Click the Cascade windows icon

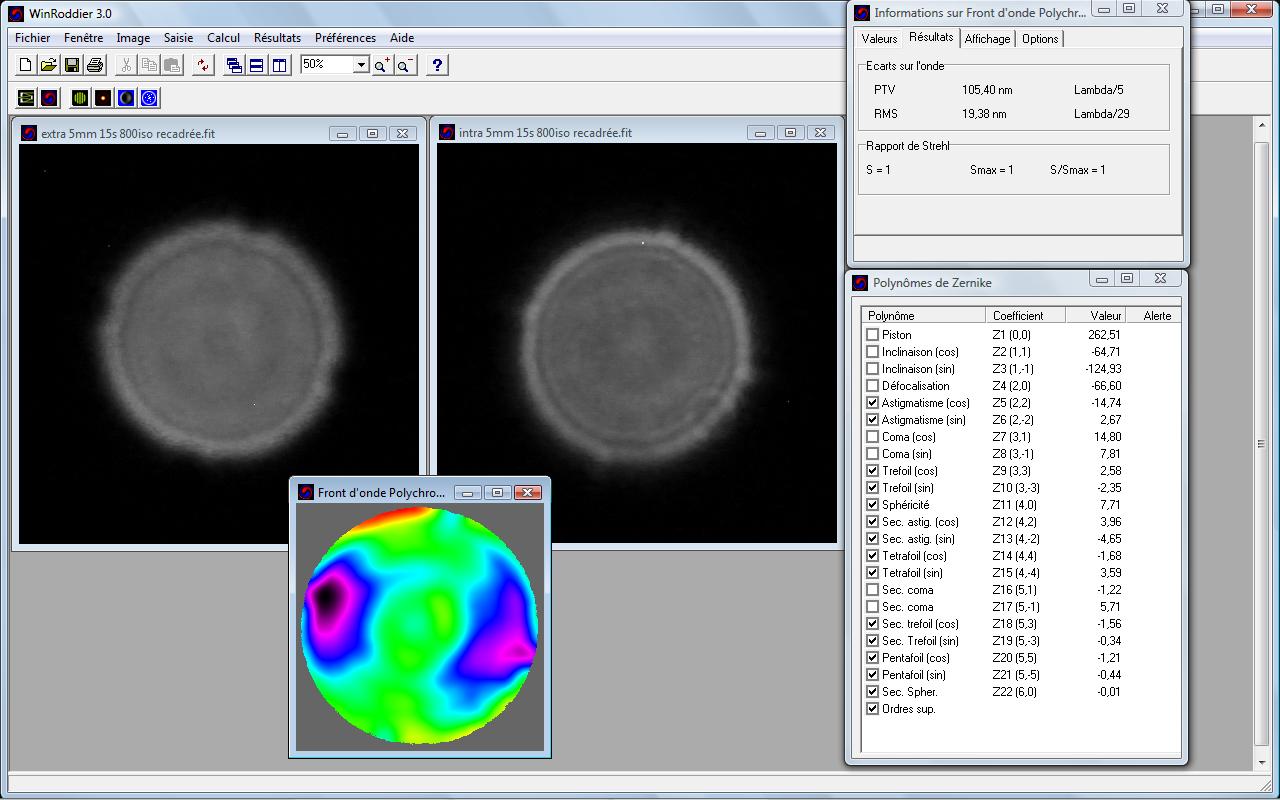234,65
